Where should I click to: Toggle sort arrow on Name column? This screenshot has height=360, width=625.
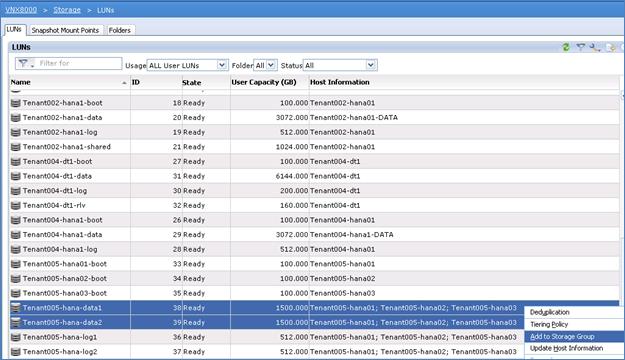124,83
